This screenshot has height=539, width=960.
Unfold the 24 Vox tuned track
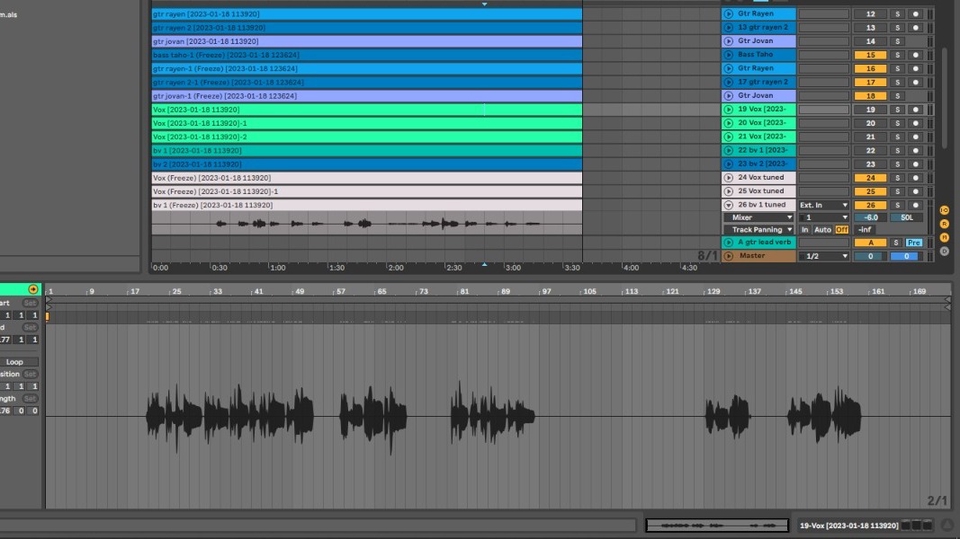click(728, 178)
